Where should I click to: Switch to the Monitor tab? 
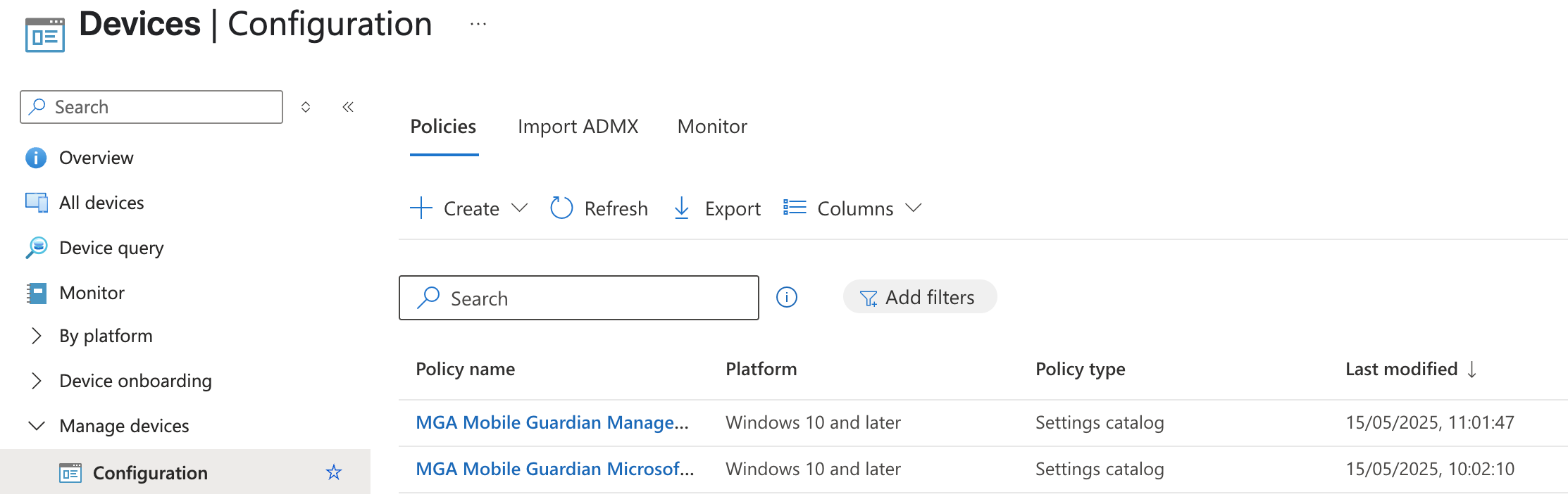pos(712,127)
